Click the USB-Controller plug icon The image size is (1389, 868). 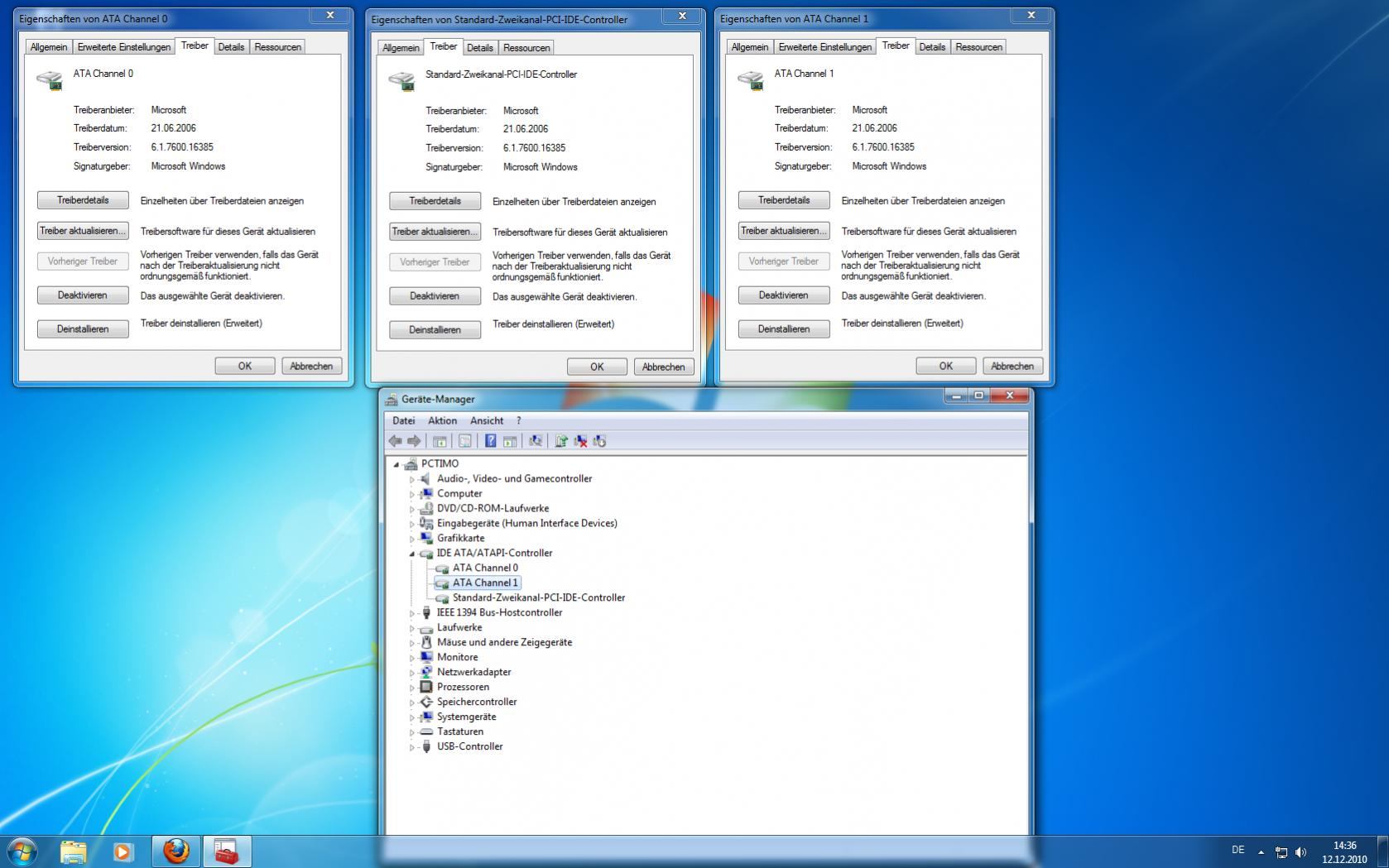tap(426, 746)
